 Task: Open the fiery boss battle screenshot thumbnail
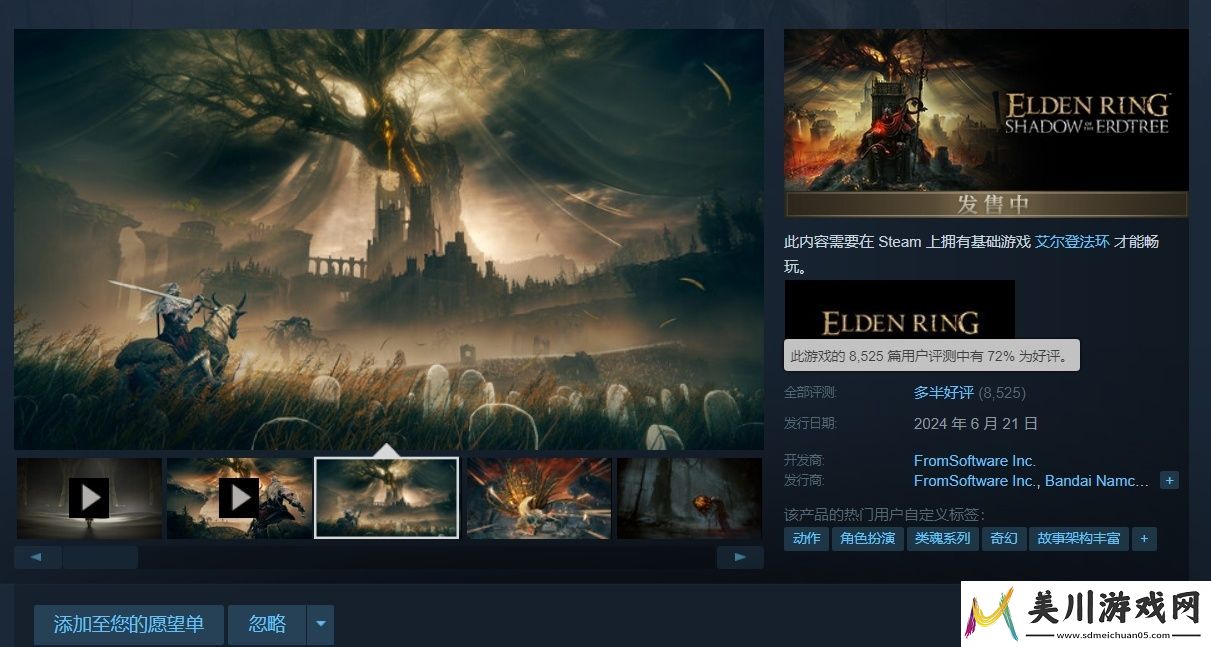click(539, 498)
